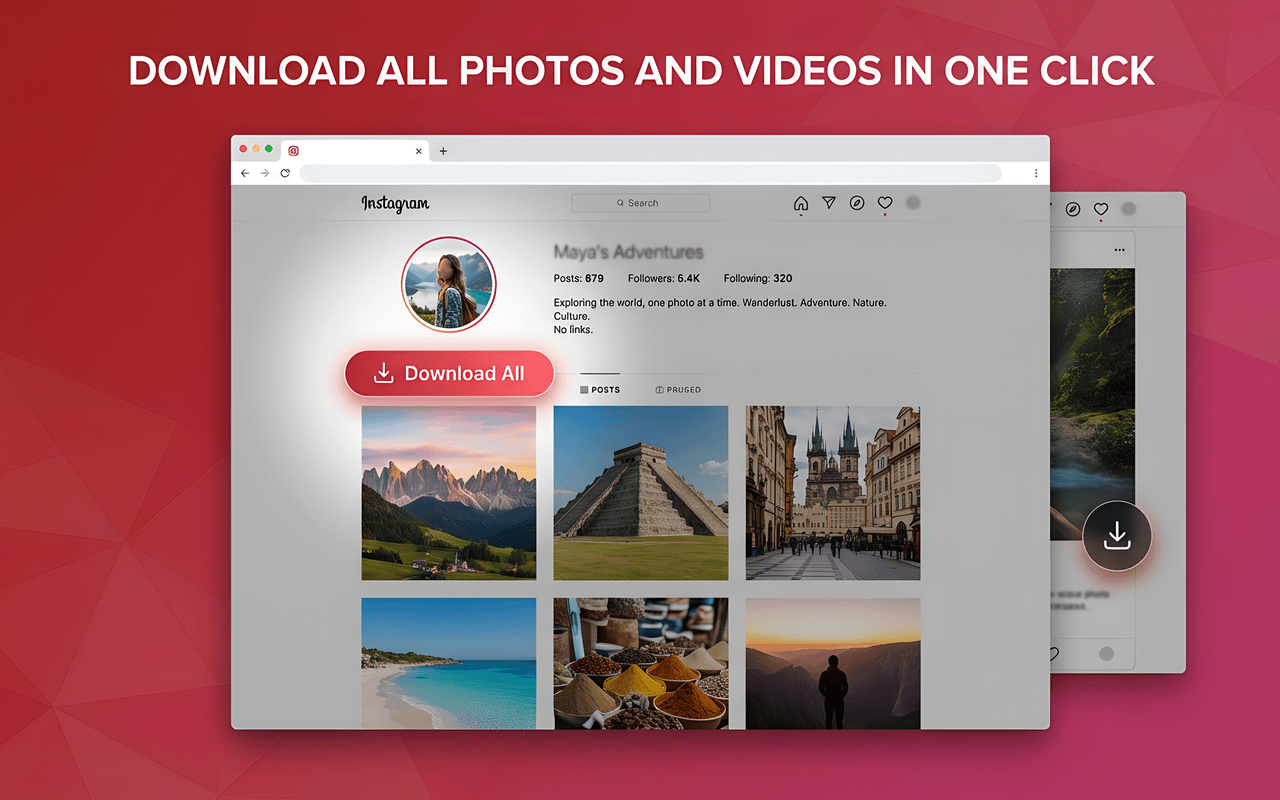Open direct messages paper plane icon
The height and width of the screenshot is (800, 1280).
pos(829,203)
